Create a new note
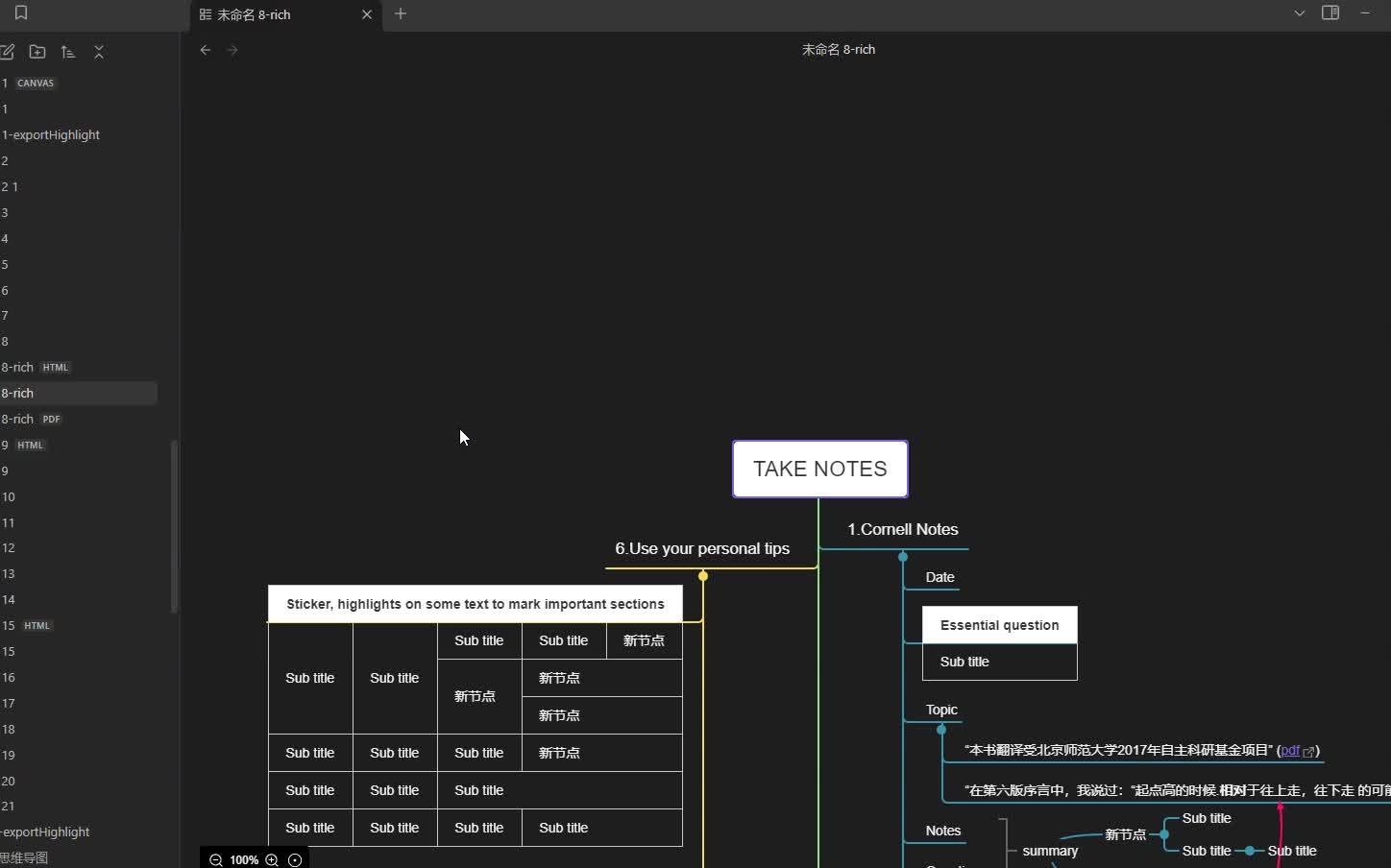This screenshot has height=868, width=1391. tap(9, 52)
